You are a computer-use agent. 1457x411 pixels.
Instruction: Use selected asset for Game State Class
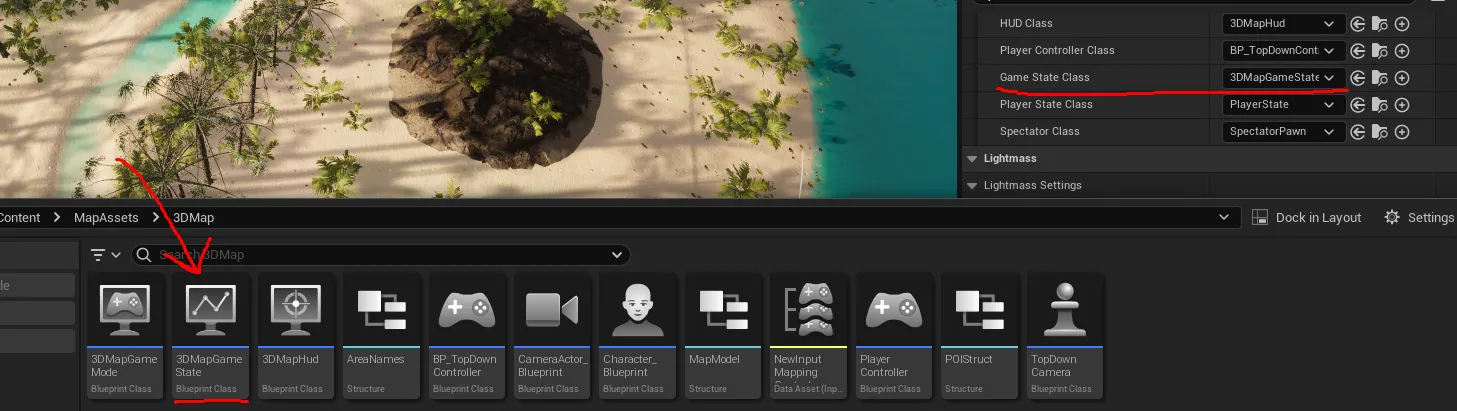pyautogui.click(x=1358, y=78)
